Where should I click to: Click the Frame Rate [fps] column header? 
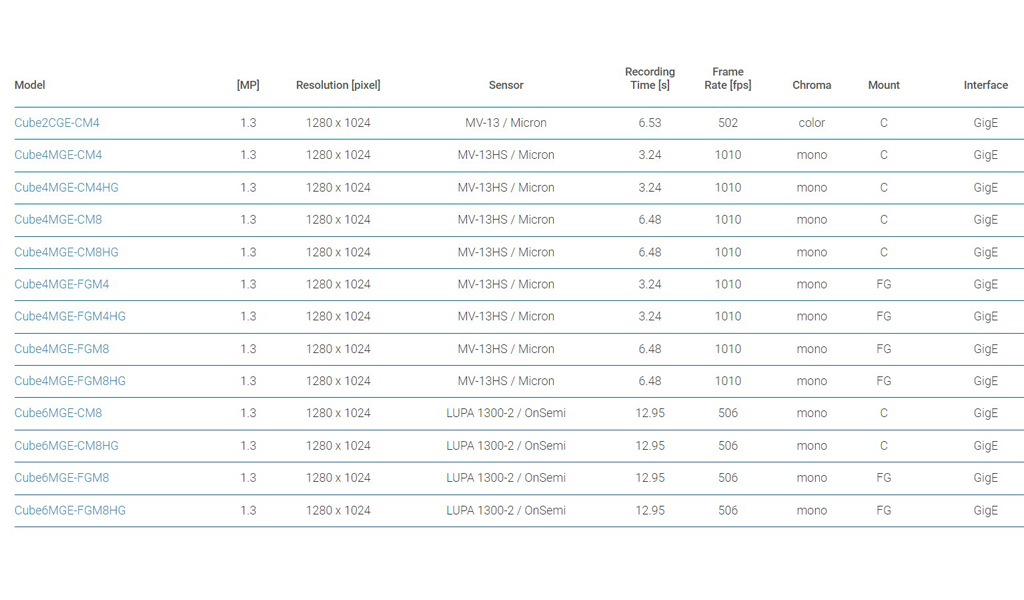tap(728, 78)
